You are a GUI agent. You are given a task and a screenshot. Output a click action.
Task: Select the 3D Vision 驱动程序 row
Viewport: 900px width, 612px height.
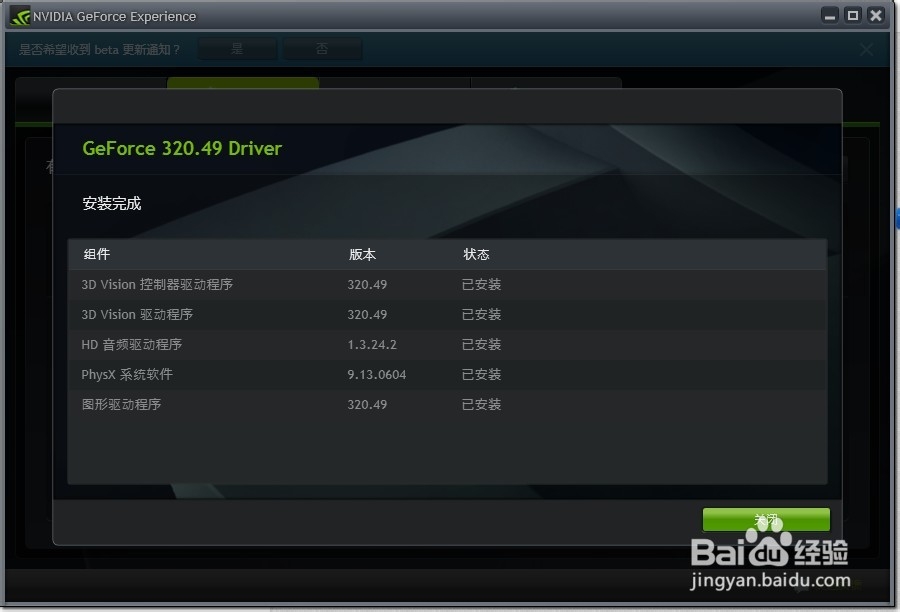(447, 315)
